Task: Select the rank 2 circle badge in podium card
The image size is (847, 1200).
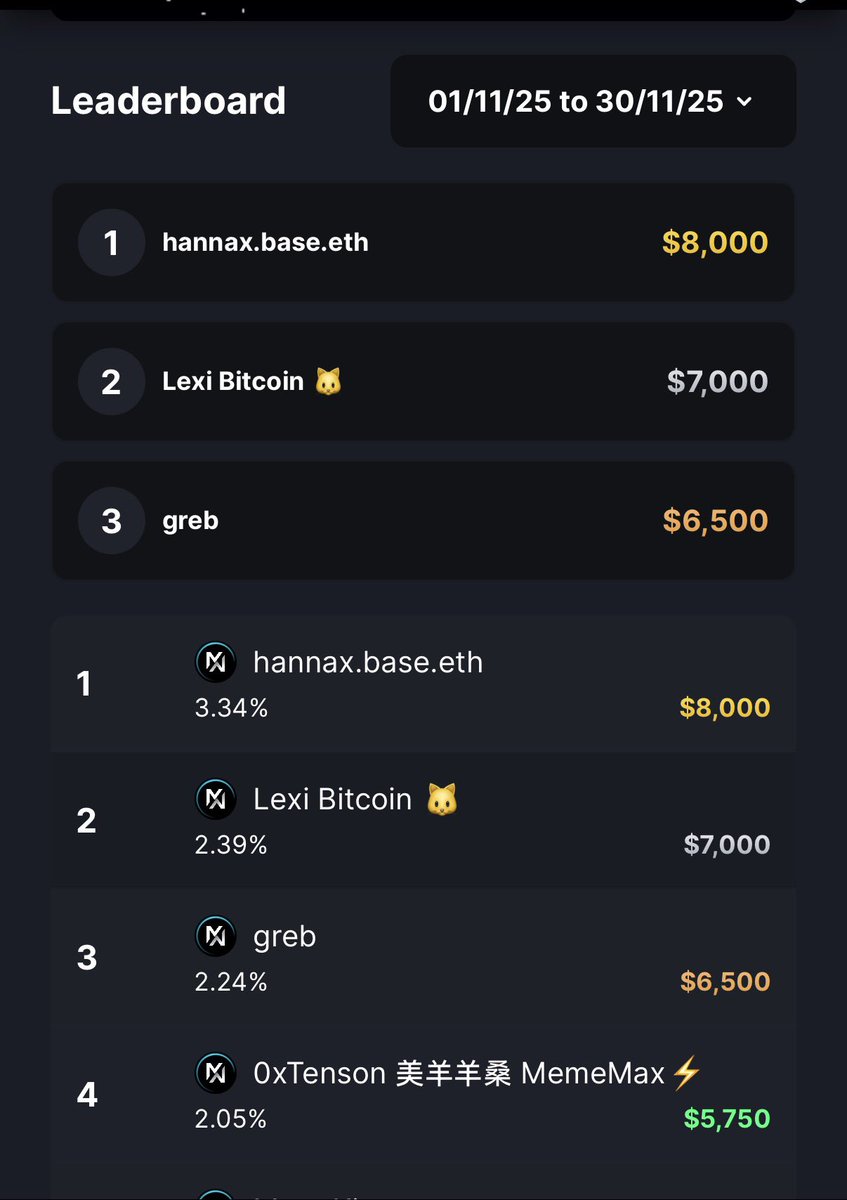Action: point(111,381)
